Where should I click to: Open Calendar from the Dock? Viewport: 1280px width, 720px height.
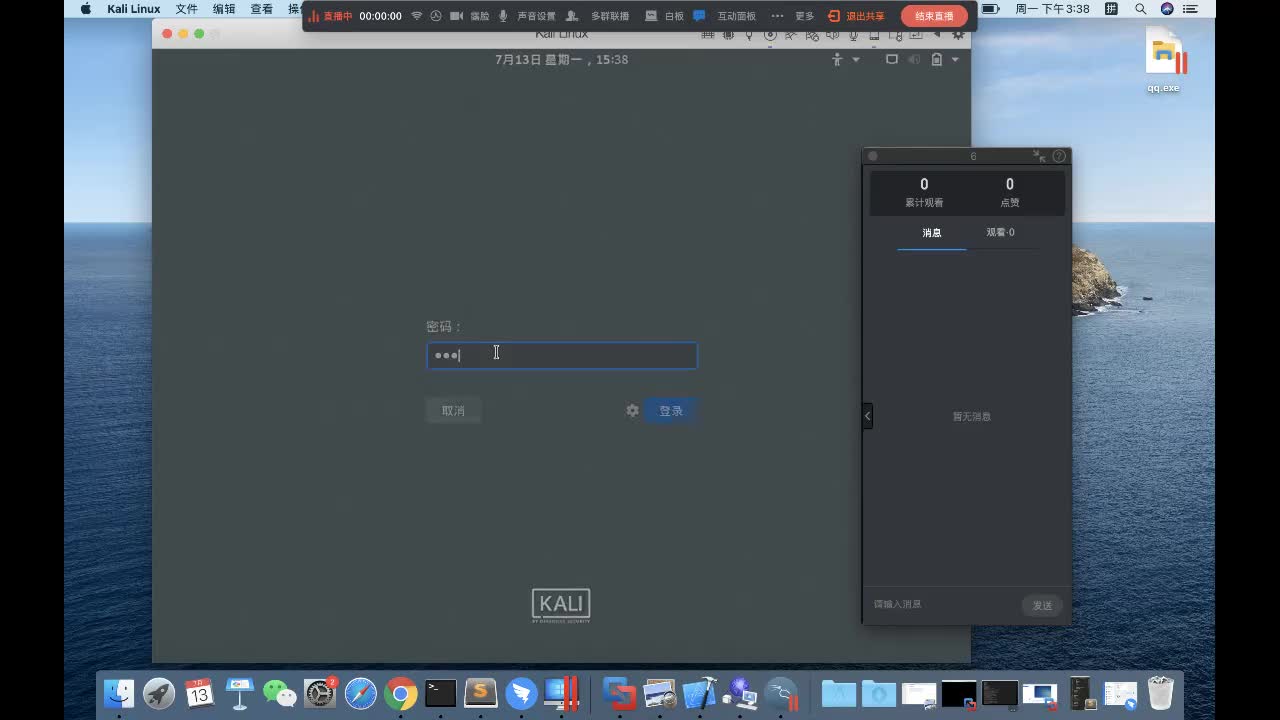[200, 693]
